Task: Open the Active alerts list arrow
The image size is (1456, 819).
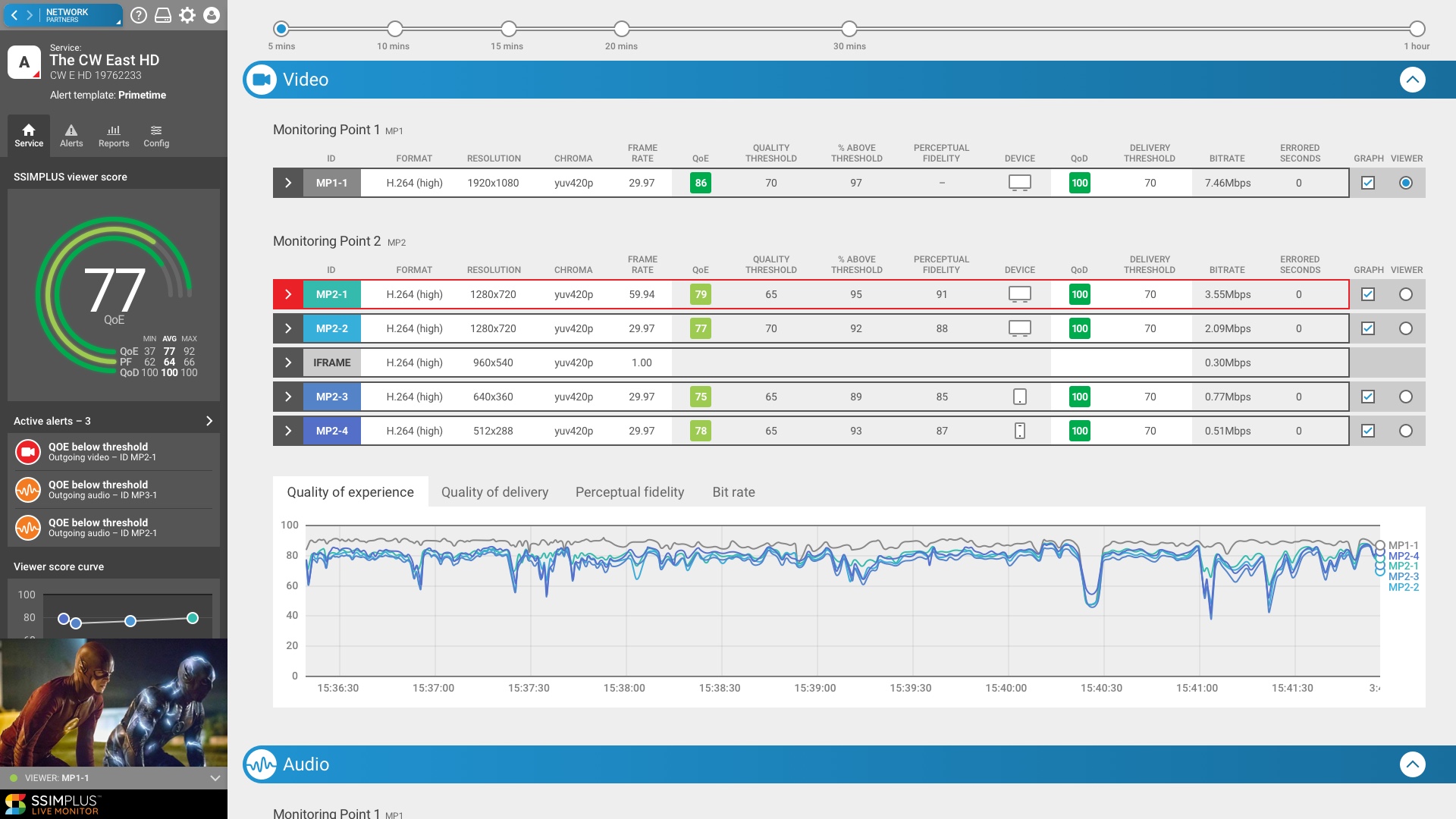Action: 209,421
